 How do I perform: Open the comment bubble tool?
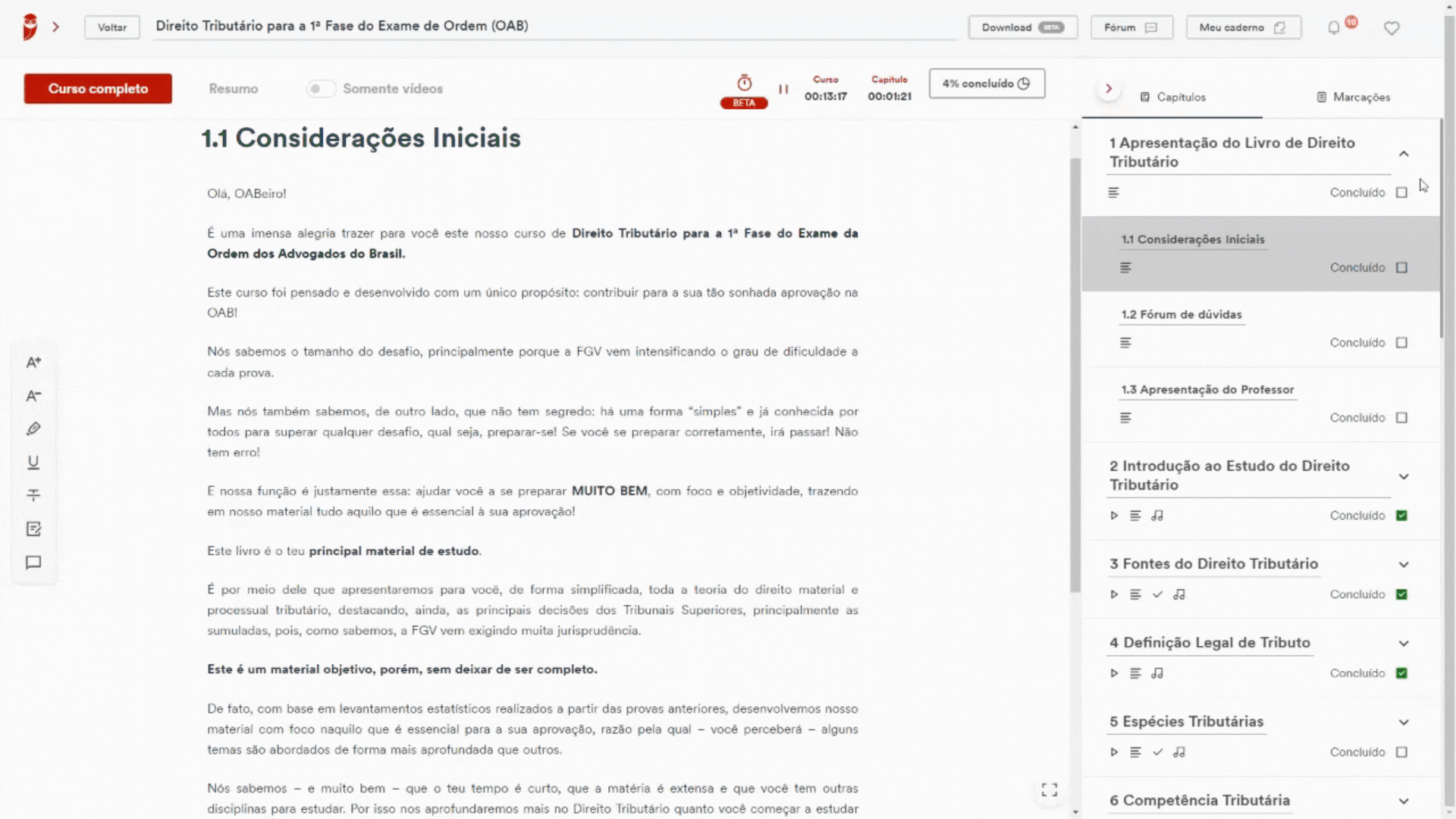coord(33,563)
